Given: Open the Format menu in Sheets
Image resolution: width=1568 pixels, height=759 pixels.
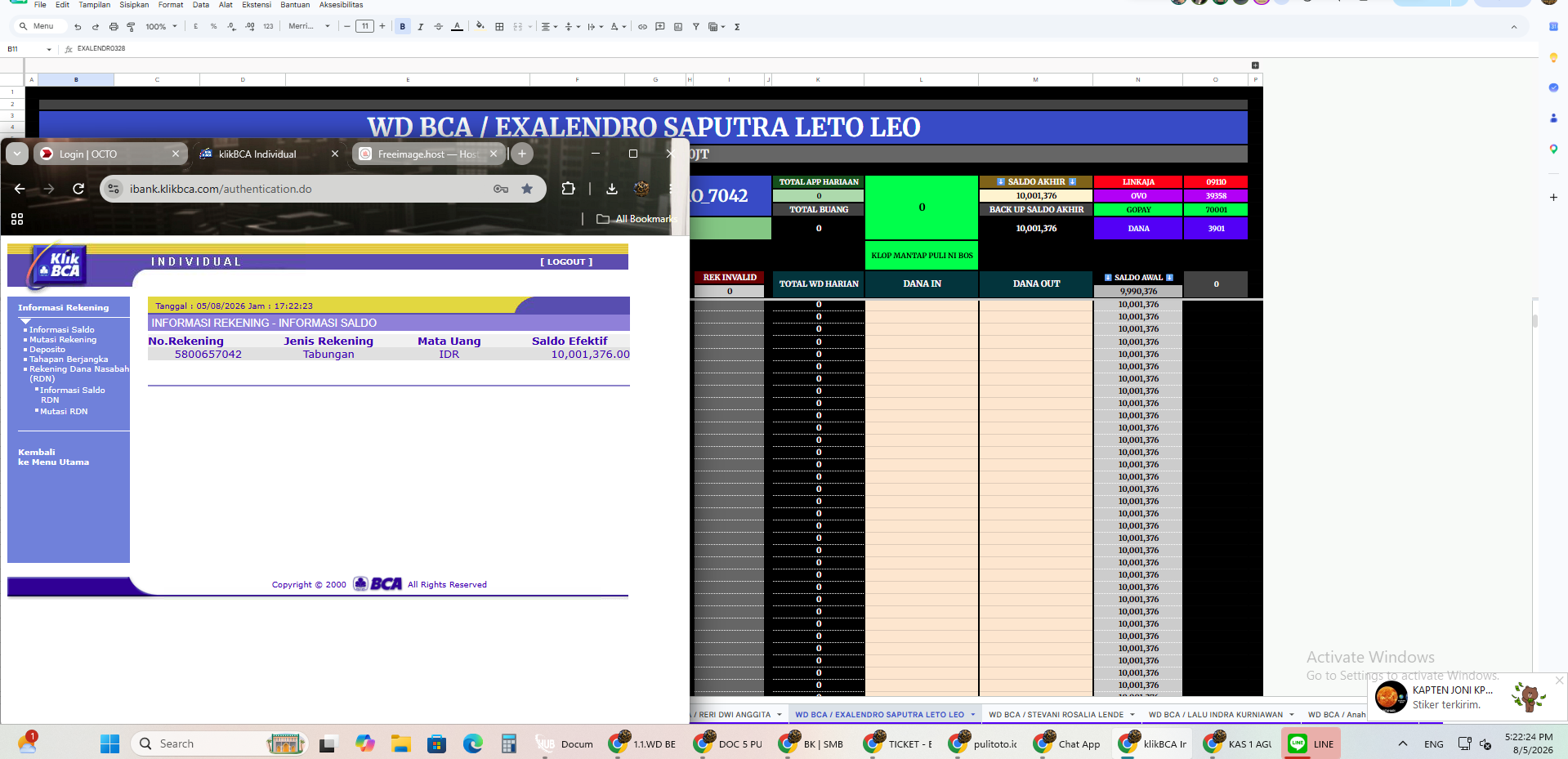Looking at the screenshot, I should tap(171, 5).
